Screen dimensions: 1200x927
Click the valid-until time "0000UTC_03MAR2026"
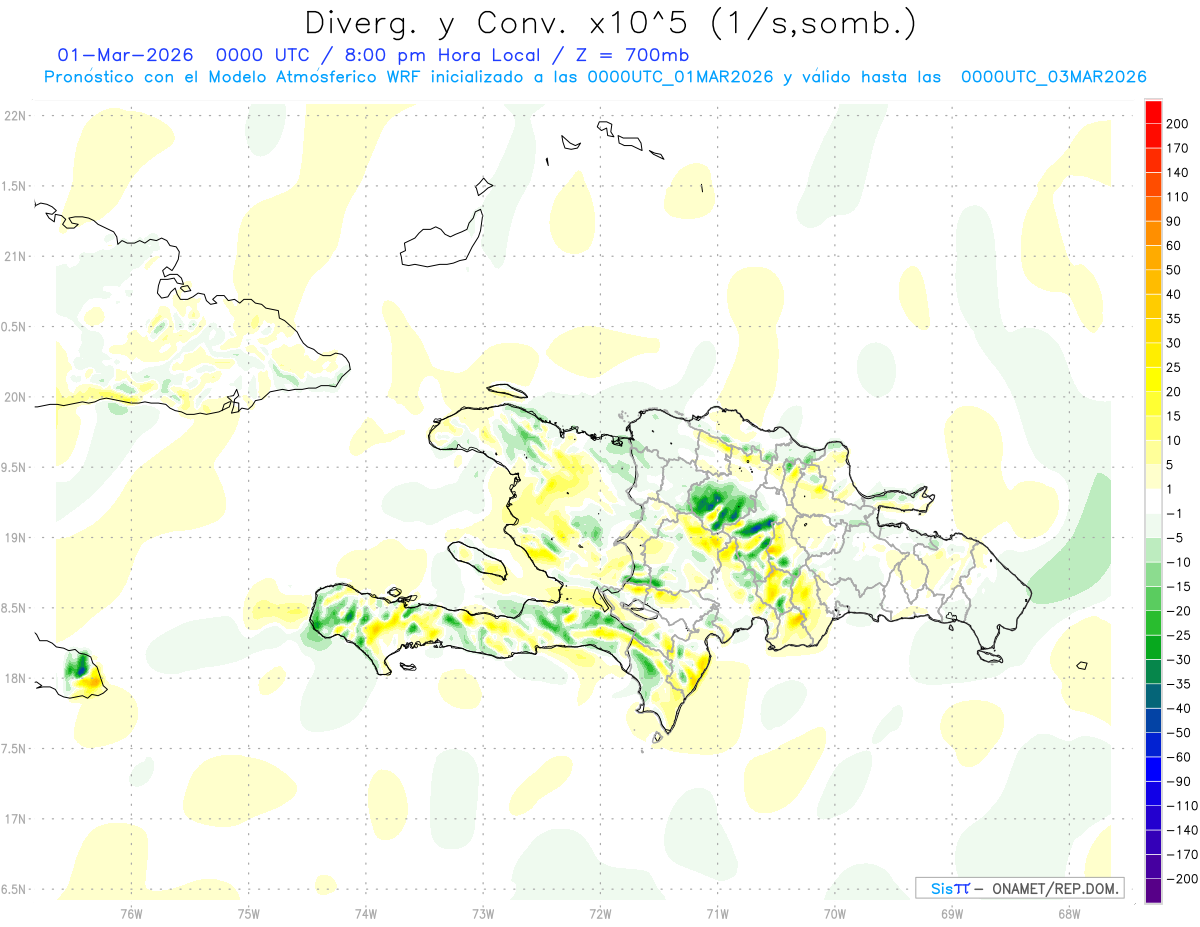click(x=1053, y=77)
